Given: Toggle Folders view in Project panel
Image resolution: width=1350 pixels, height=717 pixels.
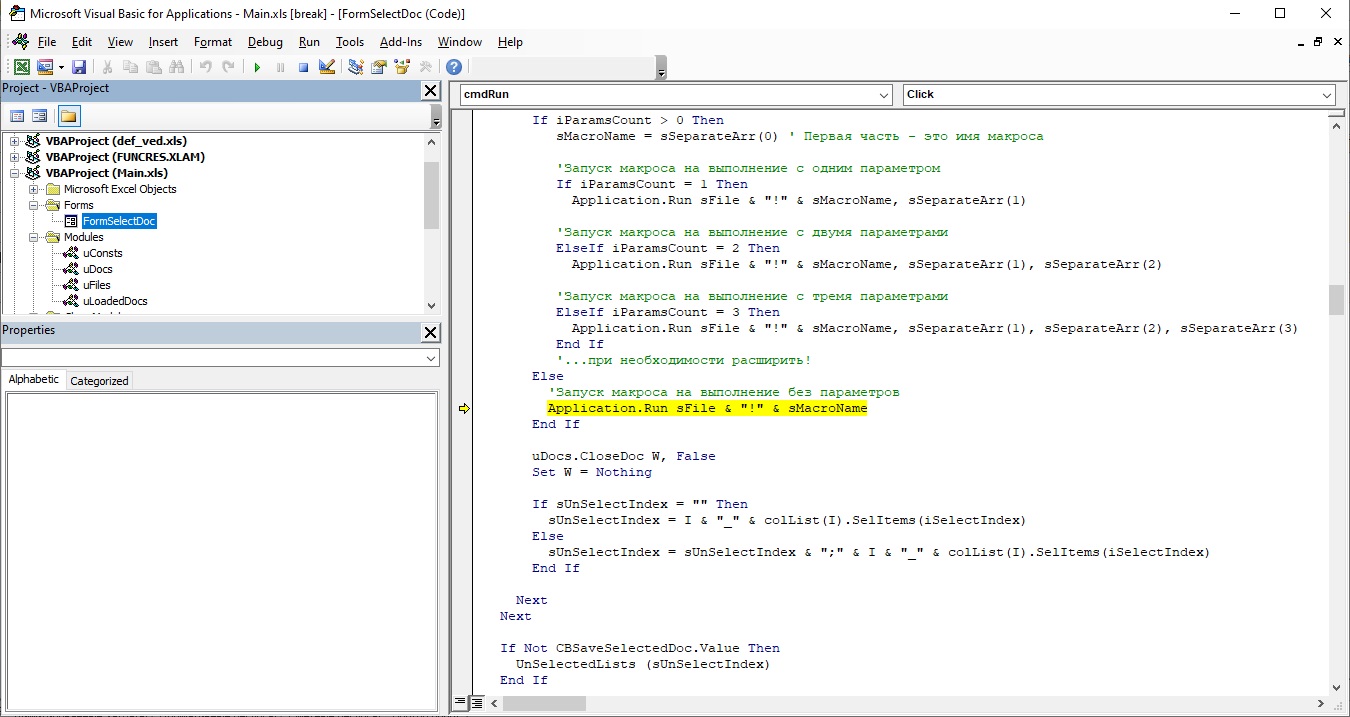Looking at the screenshot, I should tap(68, 116).
